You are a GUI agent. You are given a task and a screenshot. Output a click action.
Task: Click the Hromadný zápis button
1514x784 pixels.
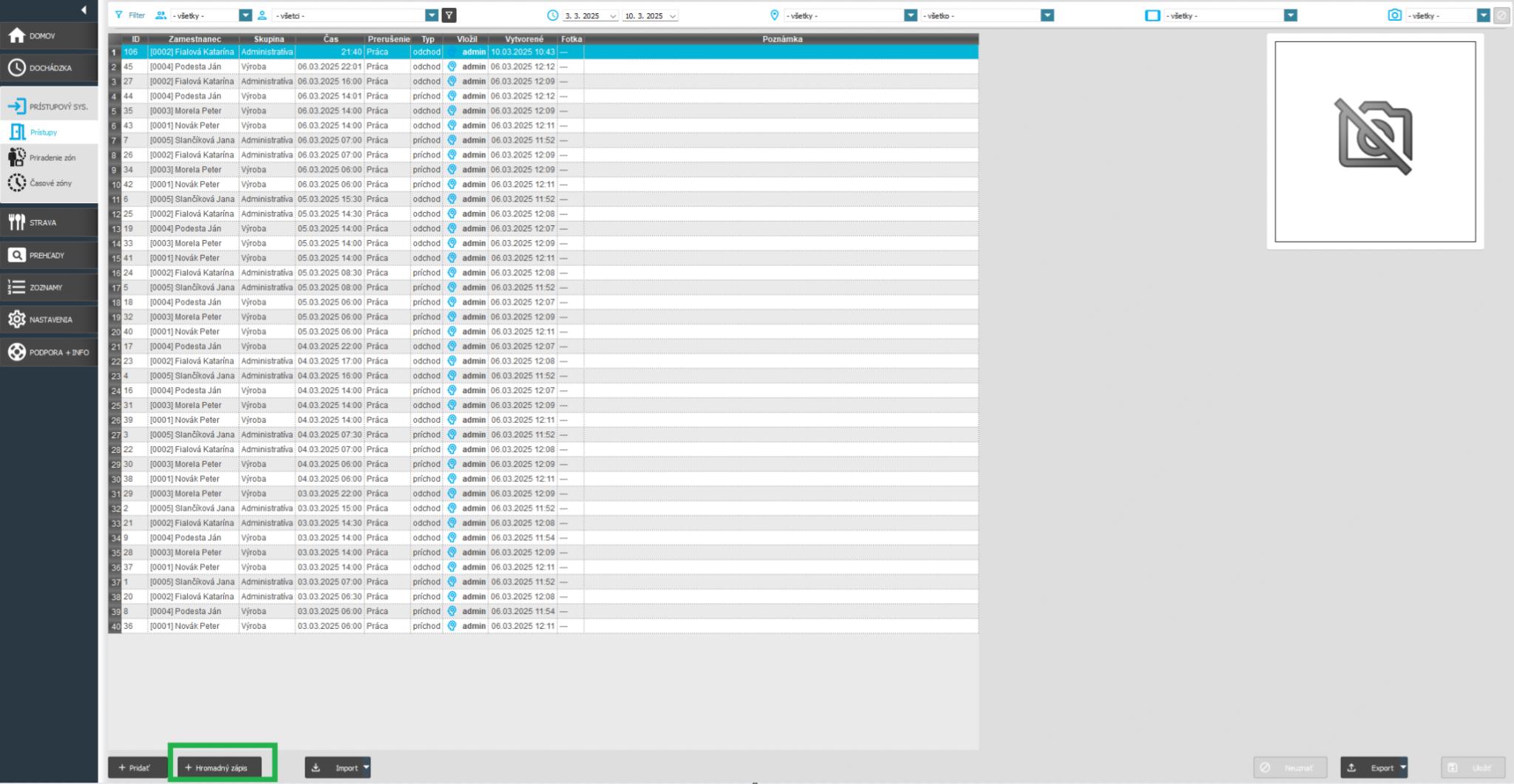[220, 768]
